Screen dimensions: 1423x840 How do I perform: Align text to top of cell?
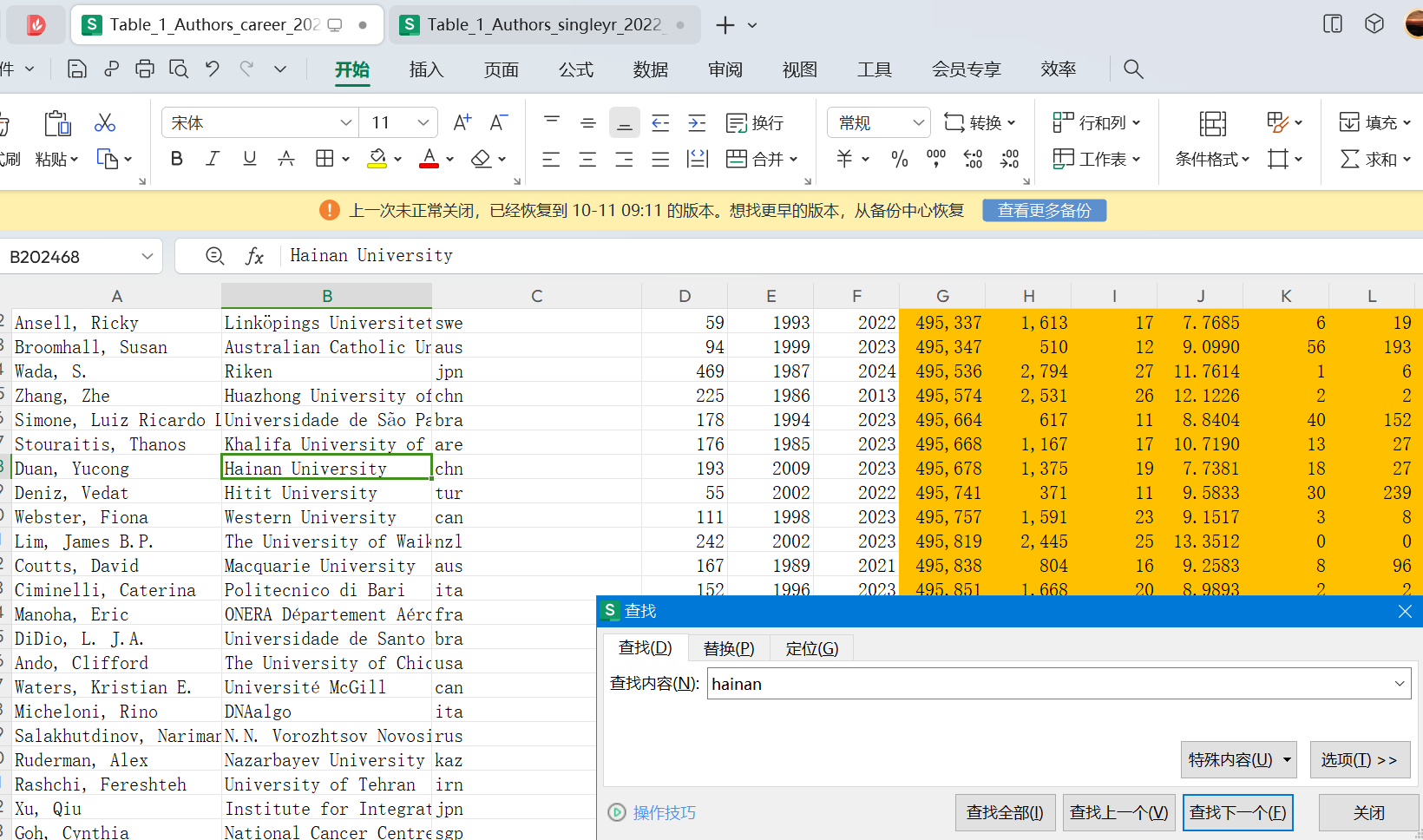552,122
